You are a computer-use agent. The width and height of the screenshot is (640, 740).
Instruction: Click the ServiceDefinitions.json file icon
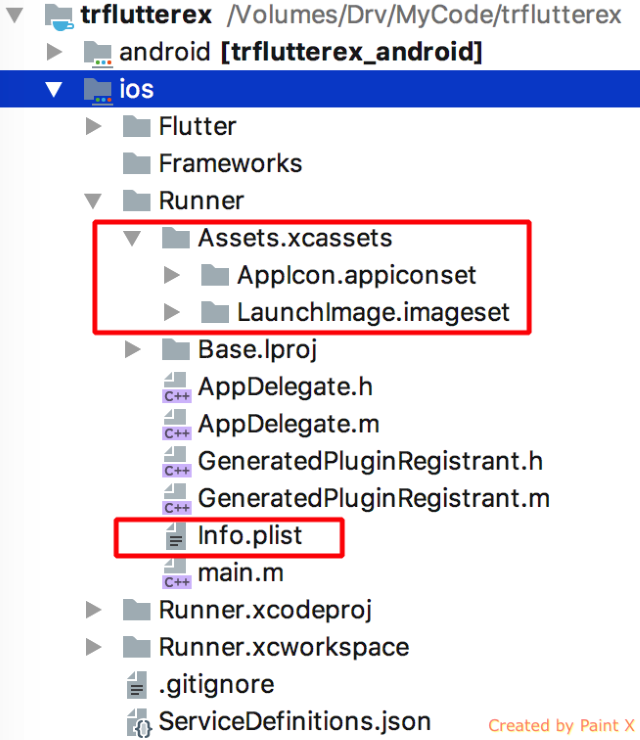pos(138,723)
